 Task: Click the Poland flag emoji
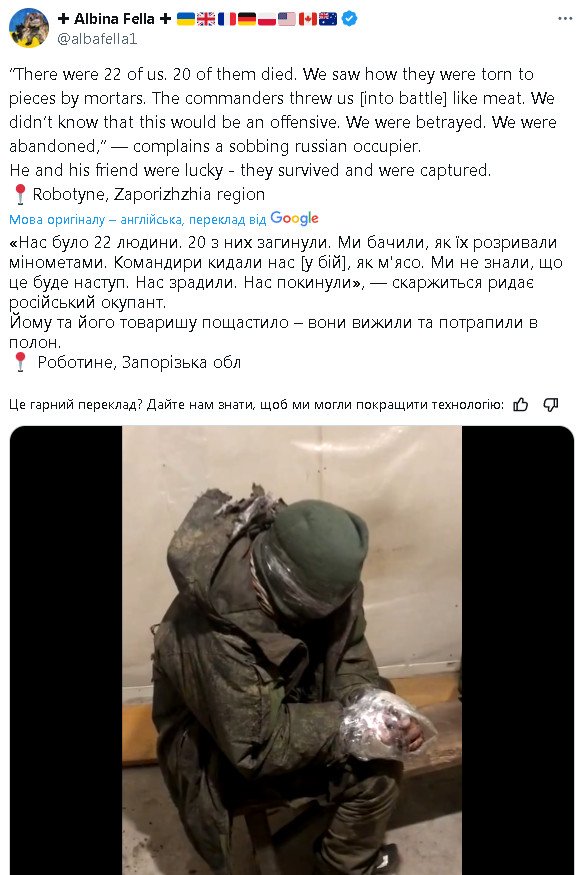(266, 19)
